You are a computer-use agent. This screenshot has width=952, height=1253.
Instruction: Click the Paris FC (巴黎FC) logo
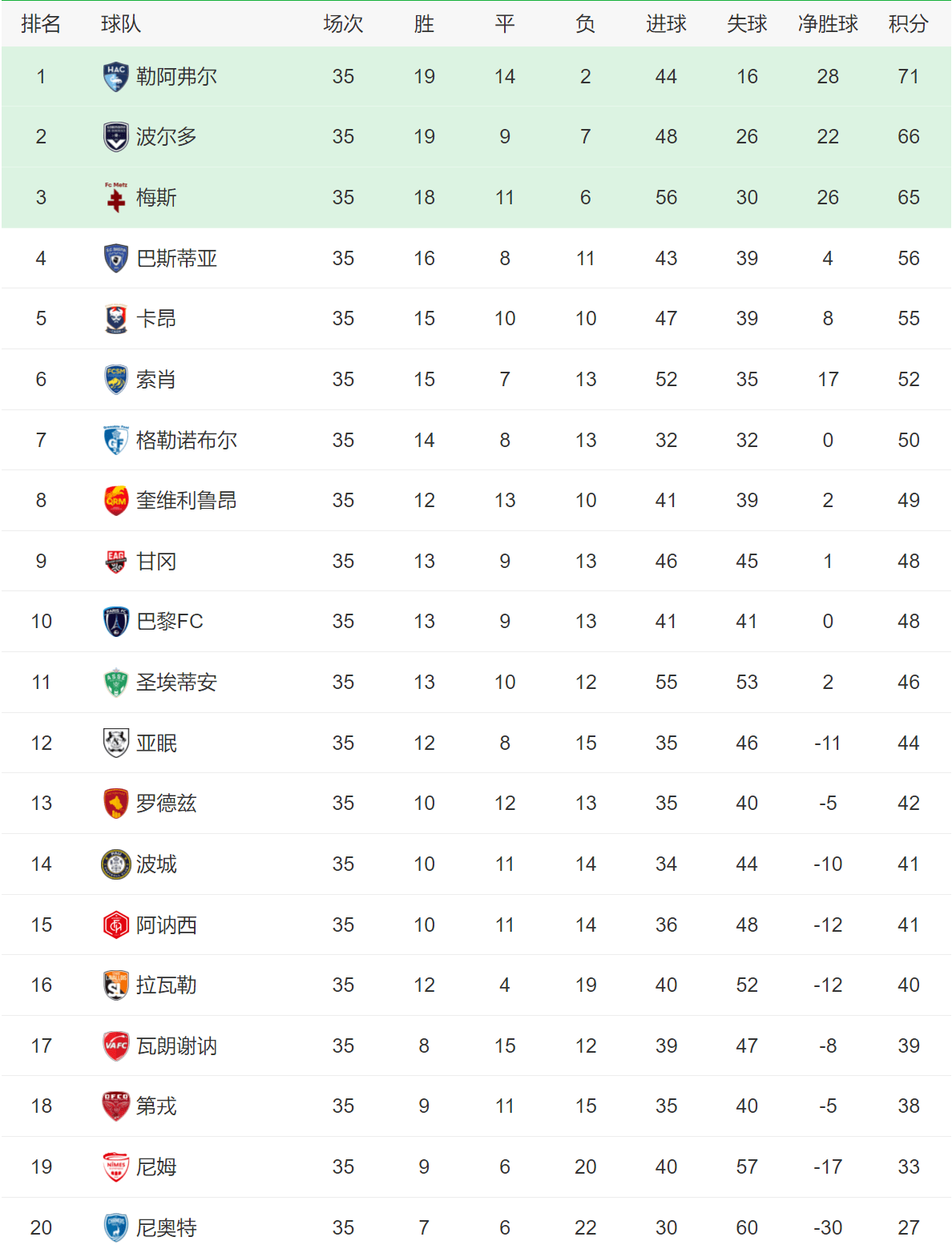(116, 622)
